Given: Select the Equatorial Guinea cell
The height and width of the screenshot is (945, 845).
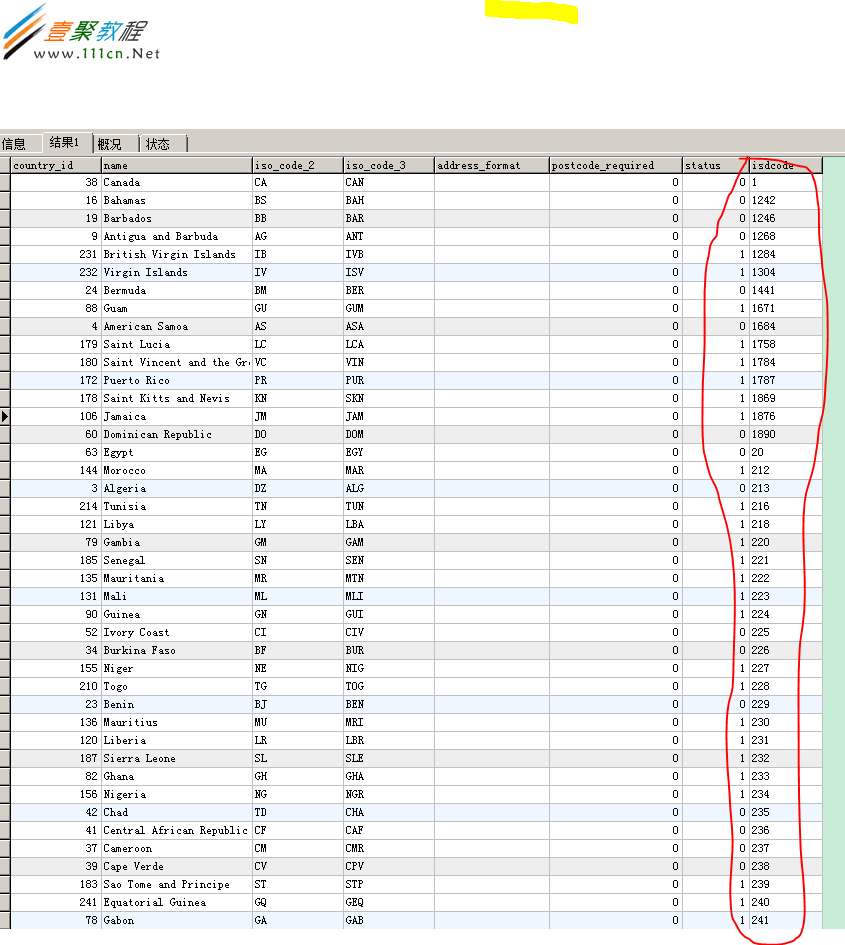Looking at the screenshot, I should (177, 902).
